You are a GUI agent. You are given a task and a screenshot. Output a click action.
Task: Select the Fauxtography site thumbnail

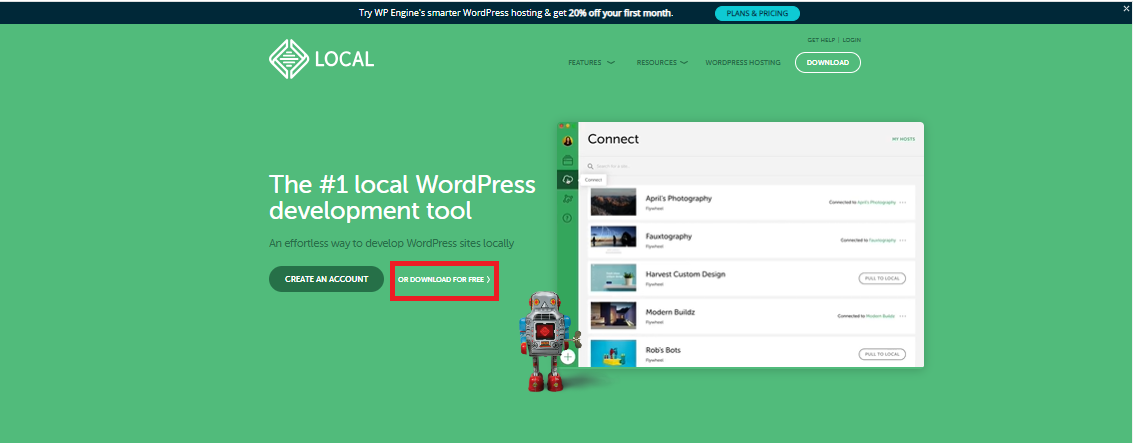(613, 241)
